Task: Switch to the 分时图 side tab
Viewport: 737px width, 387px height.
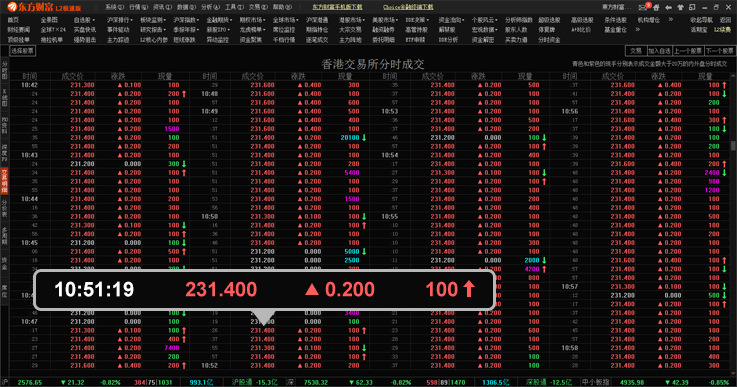Action: coord(4,70)
